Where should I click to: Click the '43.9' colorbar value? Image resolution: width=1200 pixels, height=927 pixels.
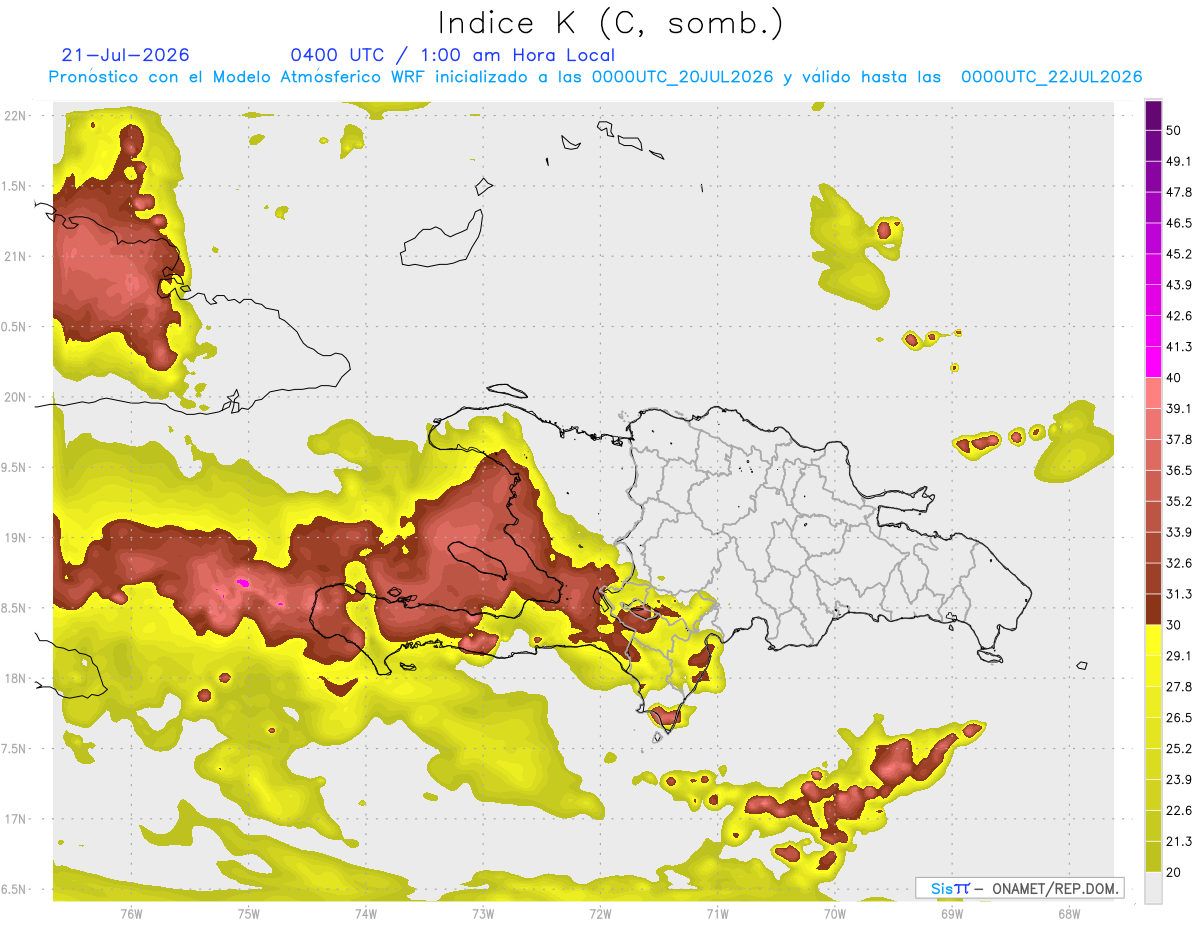tap(1179, 285)
